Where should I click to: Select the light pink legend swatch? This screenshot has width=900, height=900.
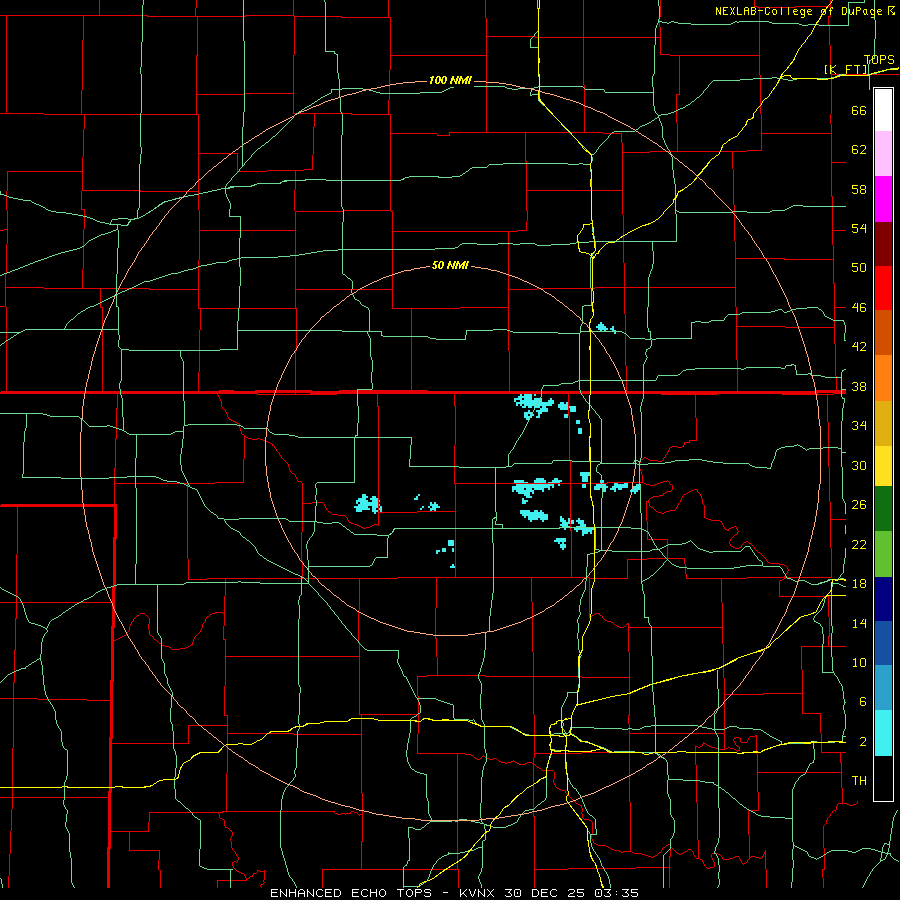[883, 154]
